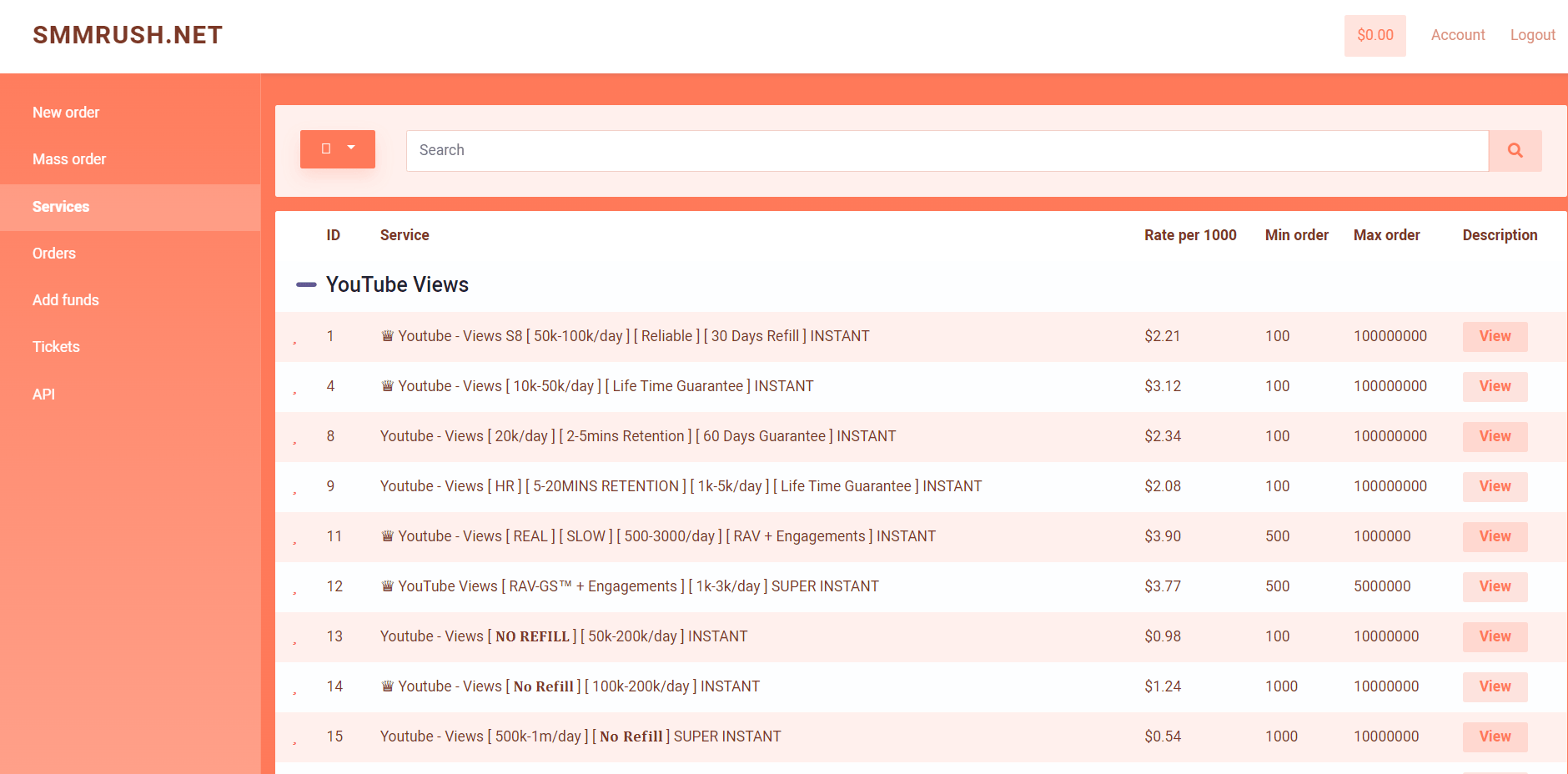Click Logout in the header
This screenshot has width=1568, height=774.
click(1532, 35)
